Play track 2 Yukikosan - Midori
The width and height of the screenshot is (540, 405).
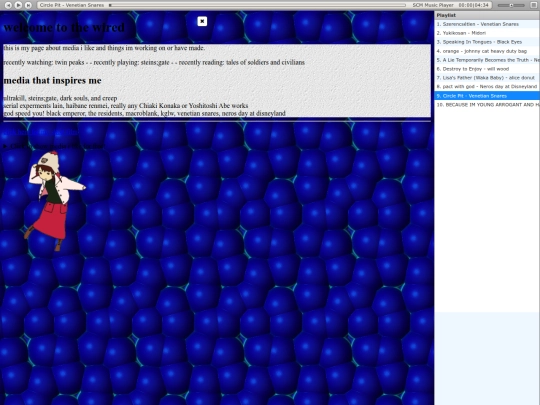coord(487,33)
